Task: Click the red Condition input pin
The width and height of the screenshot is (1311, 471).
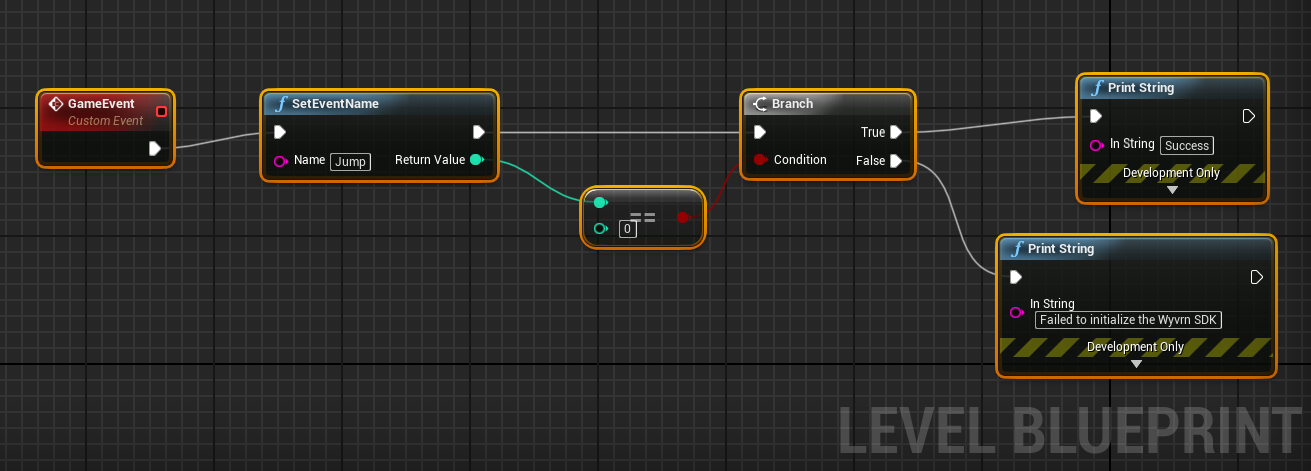Action: [x=760, y=160]
